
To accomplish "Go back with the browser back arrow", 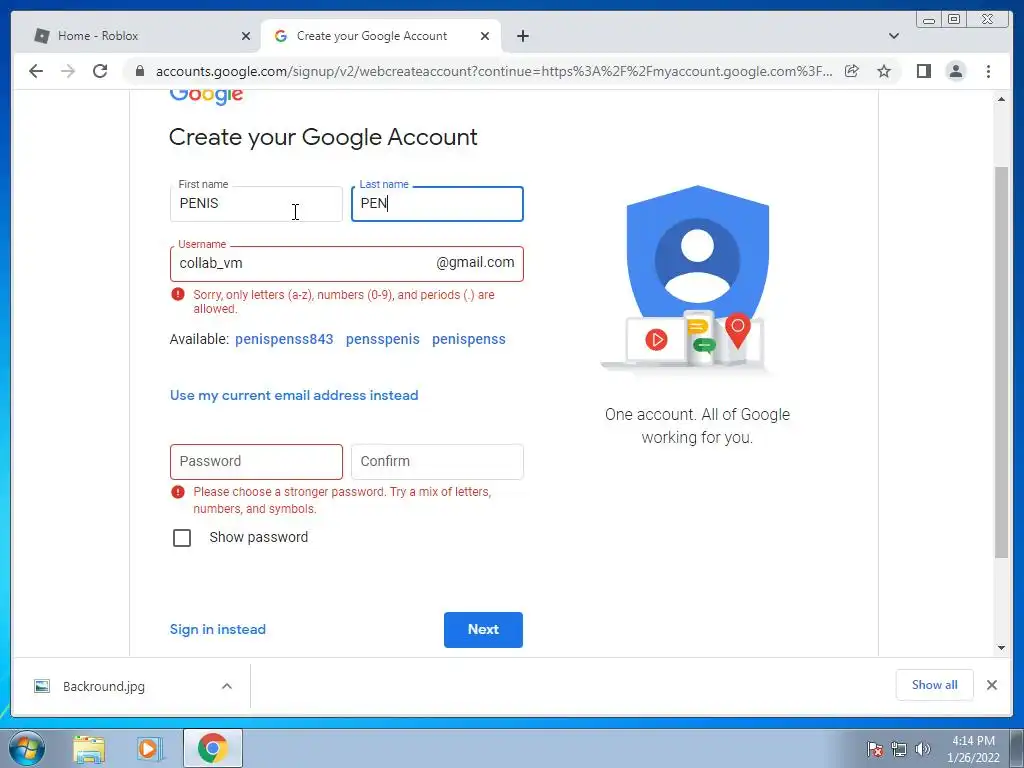I will pos(36,71).
